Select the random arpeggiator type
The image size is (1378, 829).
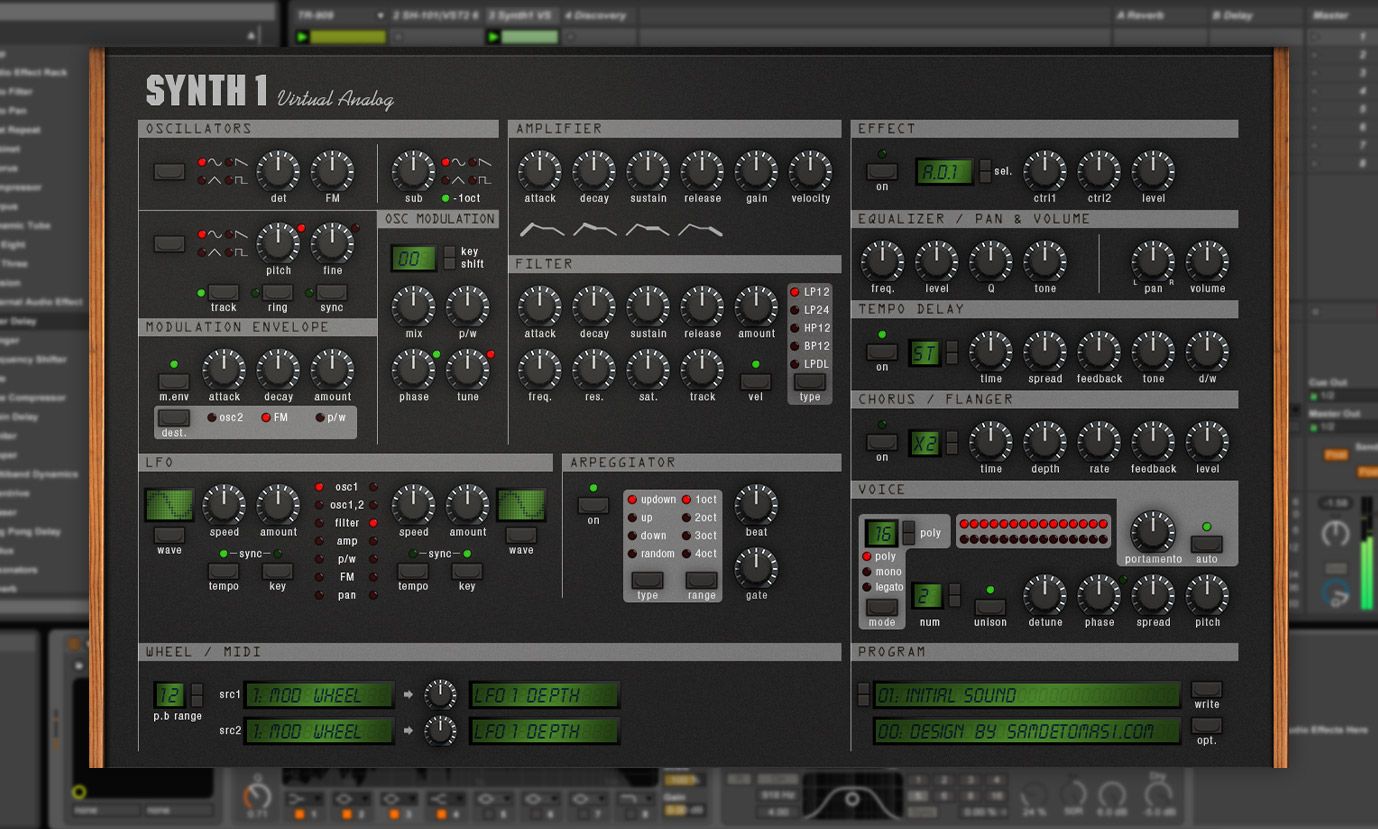point(651,553)
